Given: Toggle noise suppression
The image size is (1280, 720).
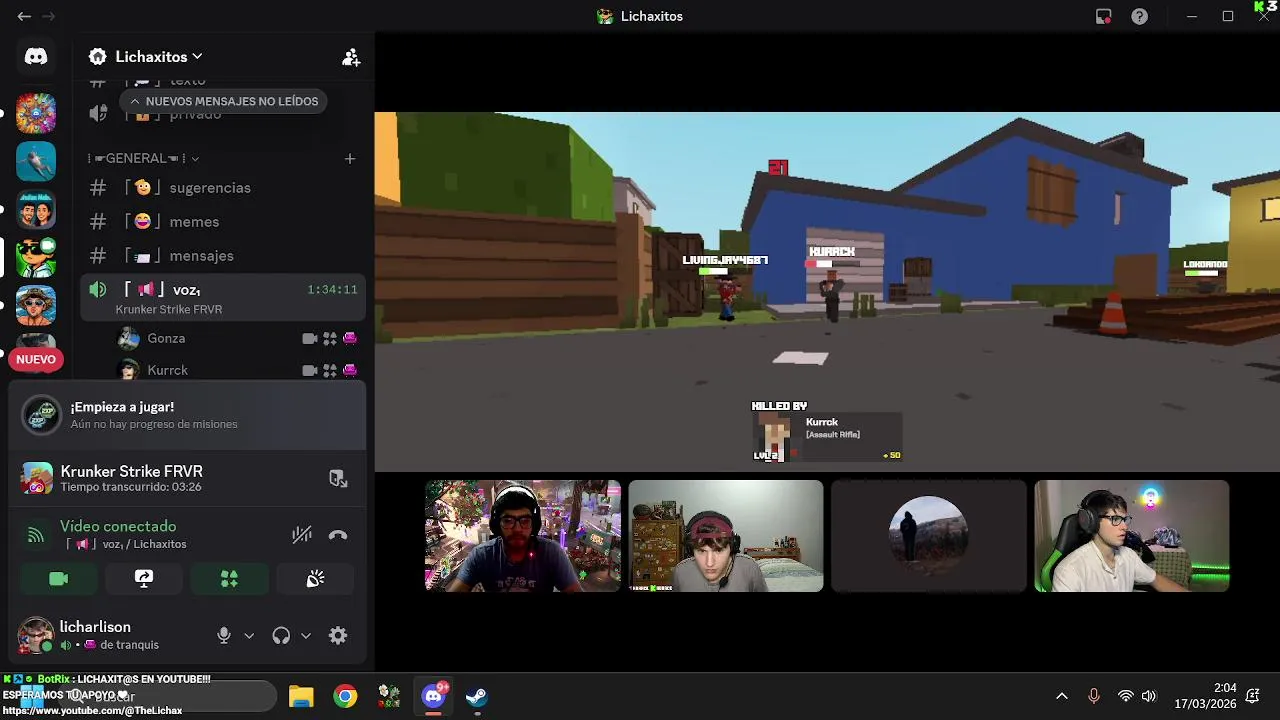Looking at the screenshot, I should [x=302, y=535].
